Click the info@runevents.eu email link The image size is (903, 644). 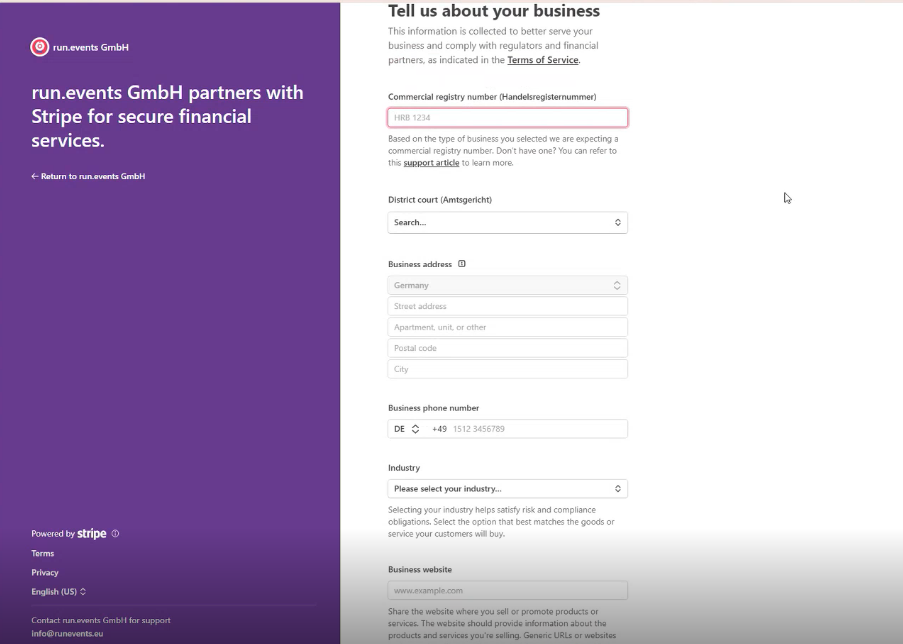tap(67, 634)
